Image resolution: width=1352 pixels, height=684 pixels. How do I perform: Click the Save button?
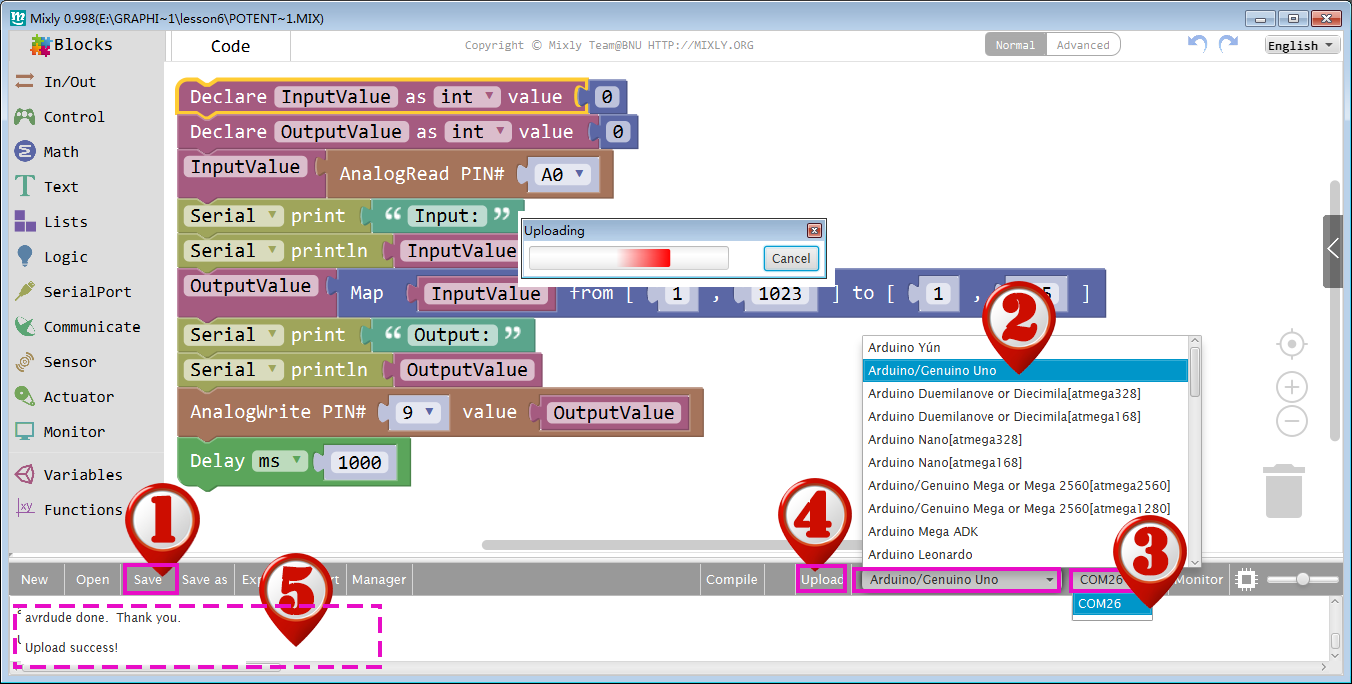click(x=148, y=579)
